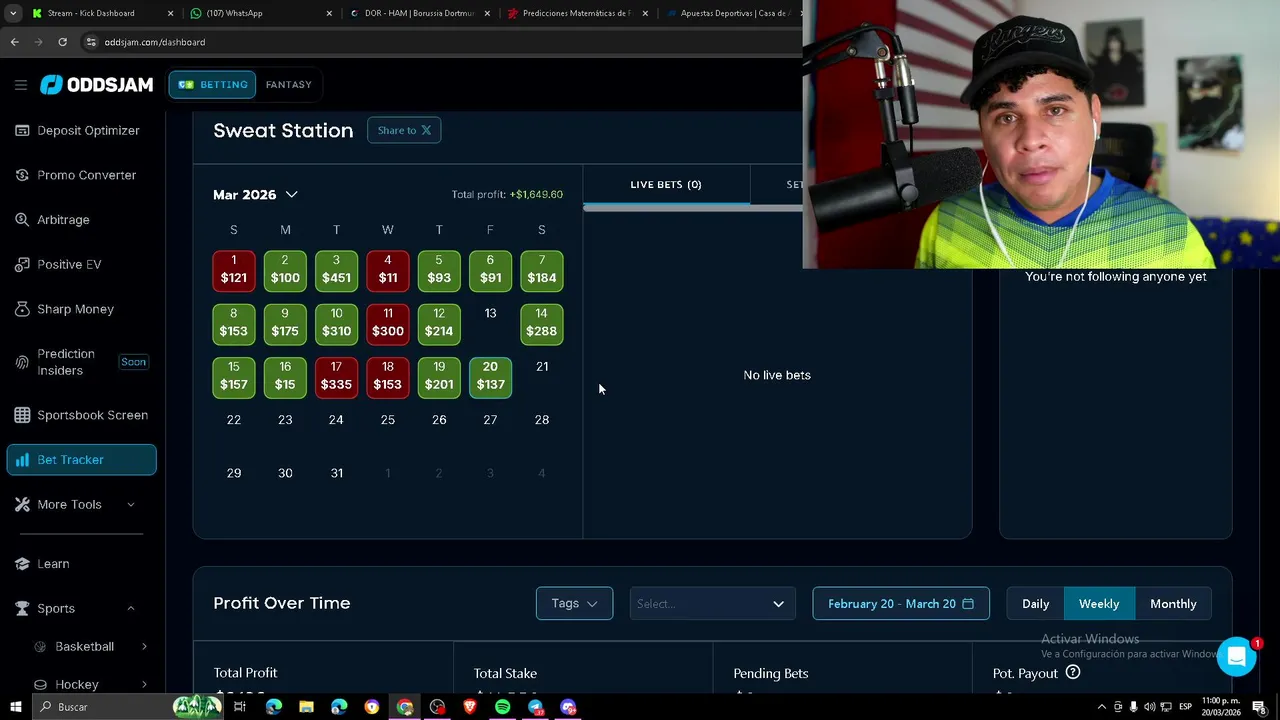Click empty date 13 in the calendar
The height and width of the screenshot is (720, 1280).
pyautogui.click(x=490, y=313)
